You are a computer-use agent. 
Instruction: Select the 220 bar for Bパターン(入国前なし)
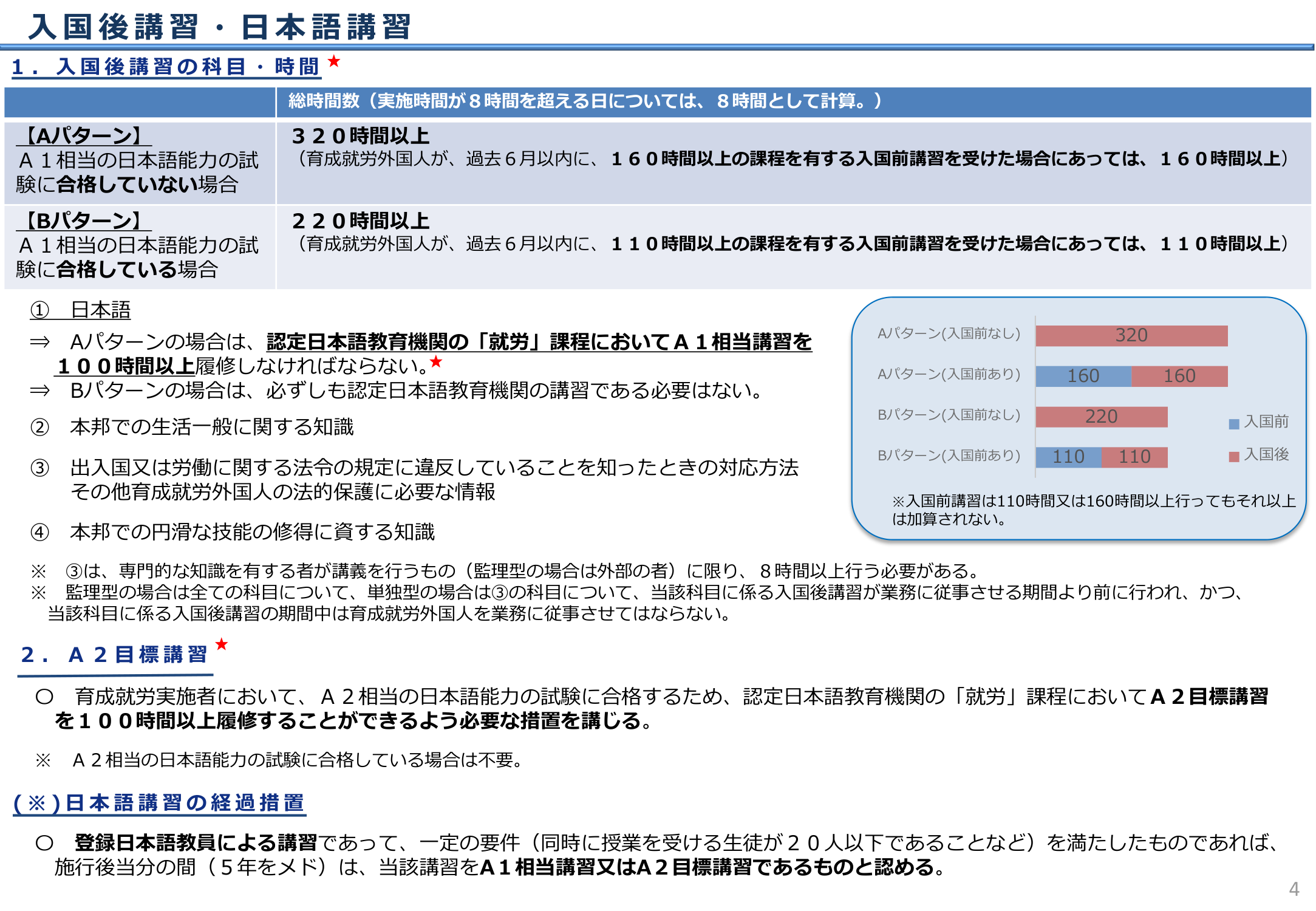[x=1102, y=417]
